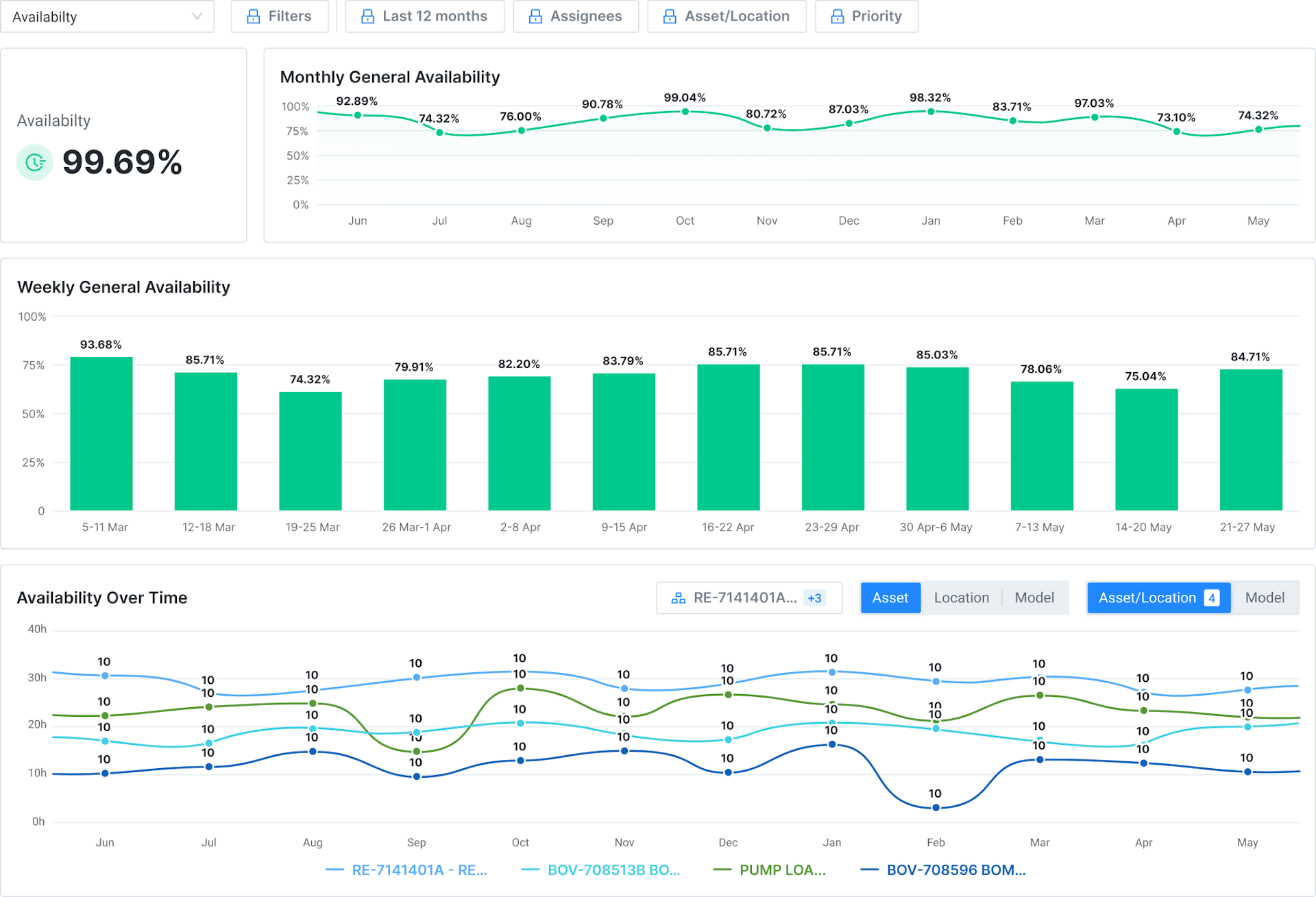Click the lock icon on Asset/Location filter

[x=670, y=16]
